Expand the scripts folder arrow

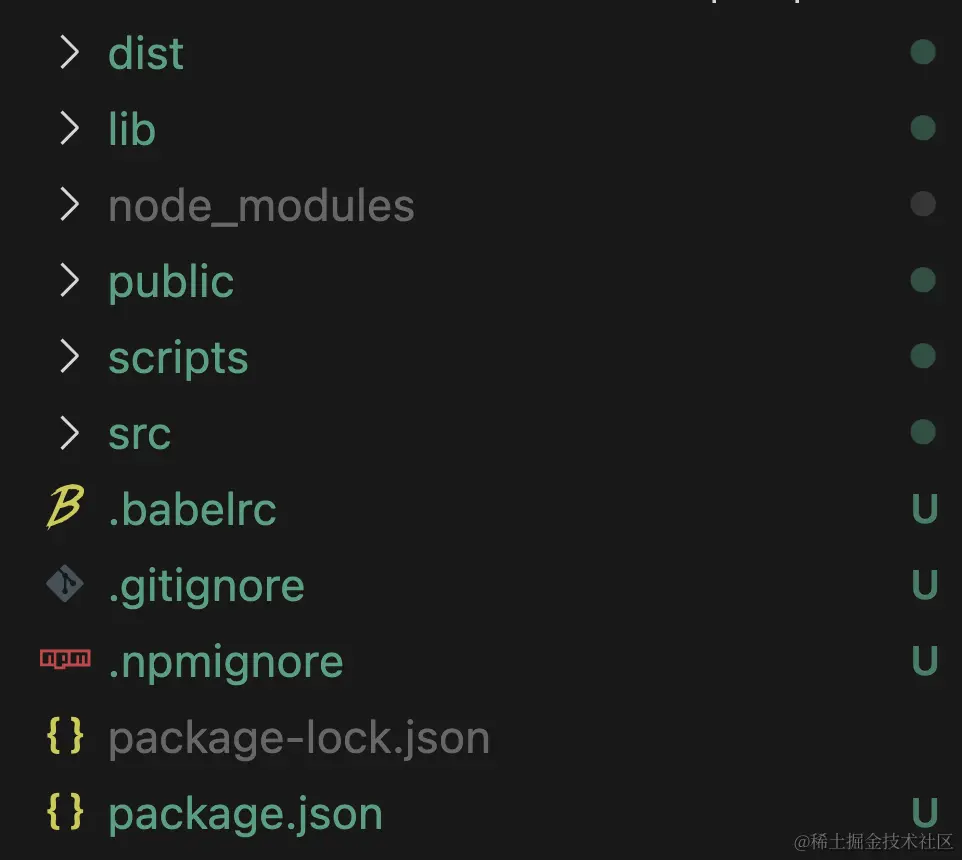click(x=68, y=357)
